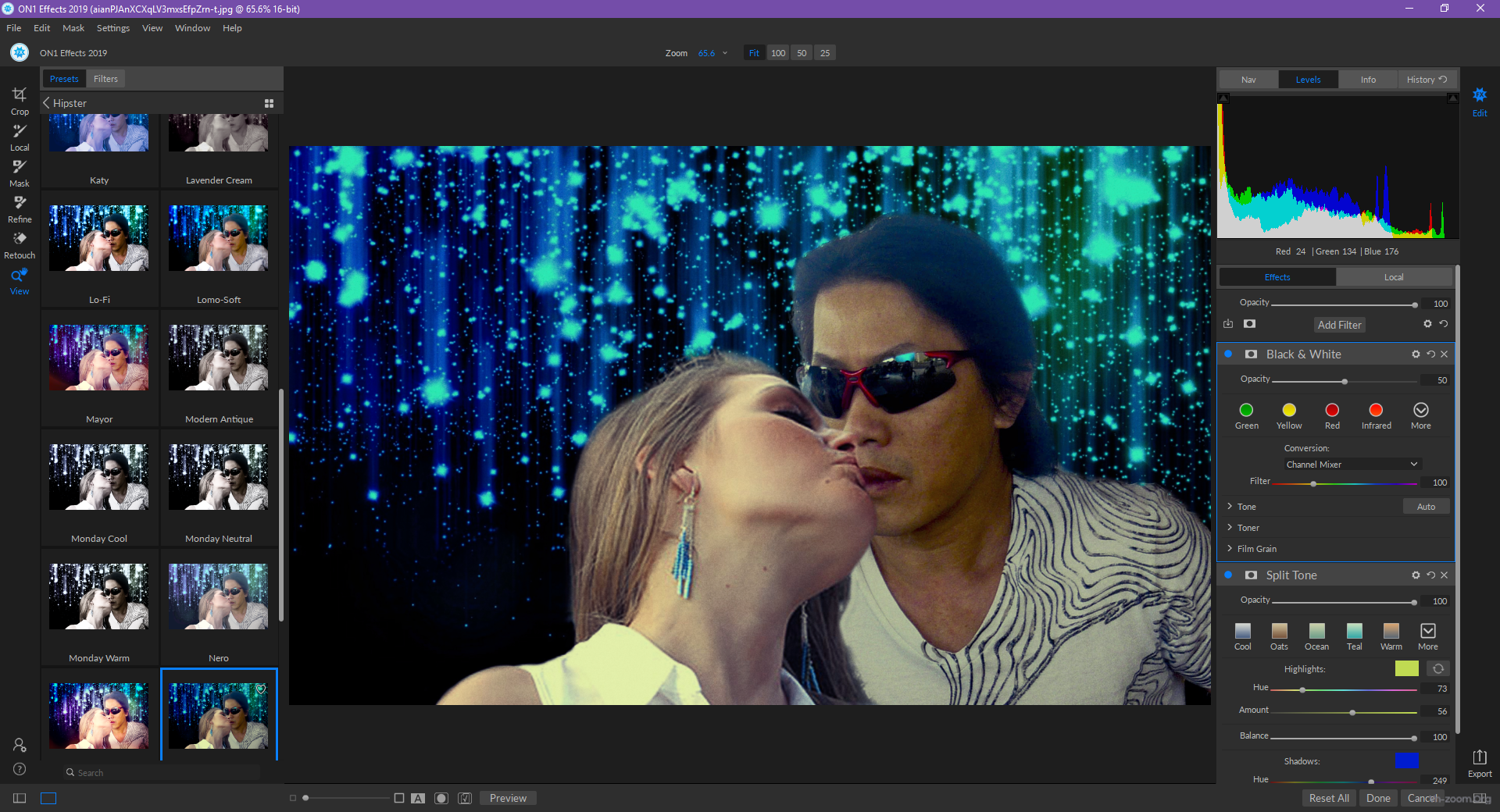Click the Auto tone button
1500x812 pixels.
click(x=1426, y=507)
